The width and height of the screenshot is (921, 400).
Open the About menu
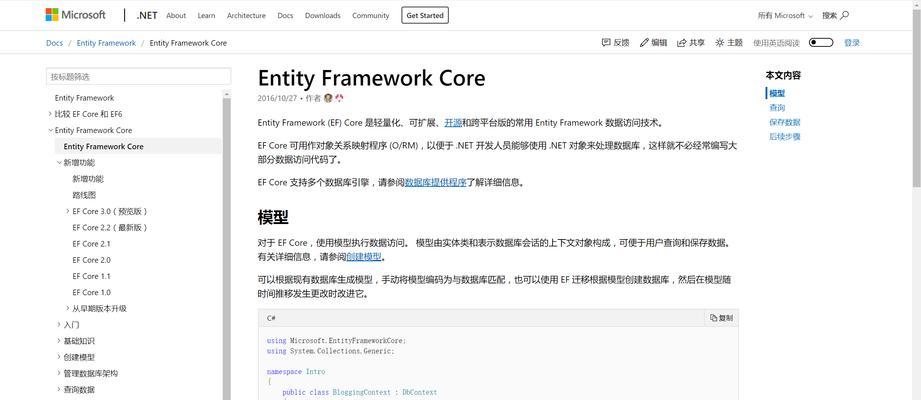176,16
